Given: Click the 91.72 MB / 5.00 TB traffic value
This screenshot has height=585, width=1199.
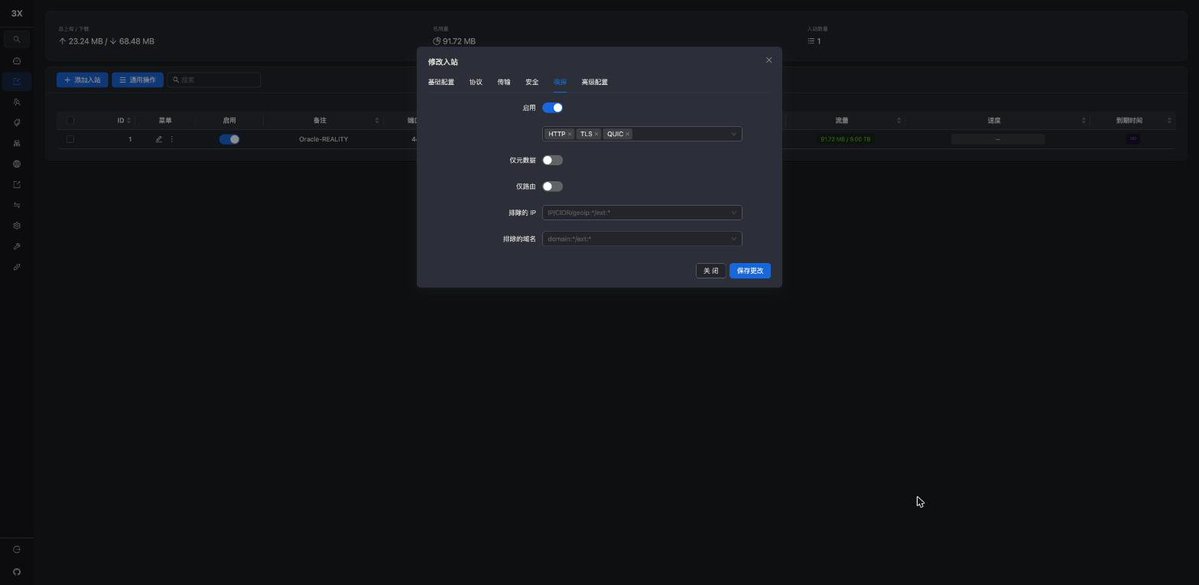Looking at the screenshot, I should 845,139.
